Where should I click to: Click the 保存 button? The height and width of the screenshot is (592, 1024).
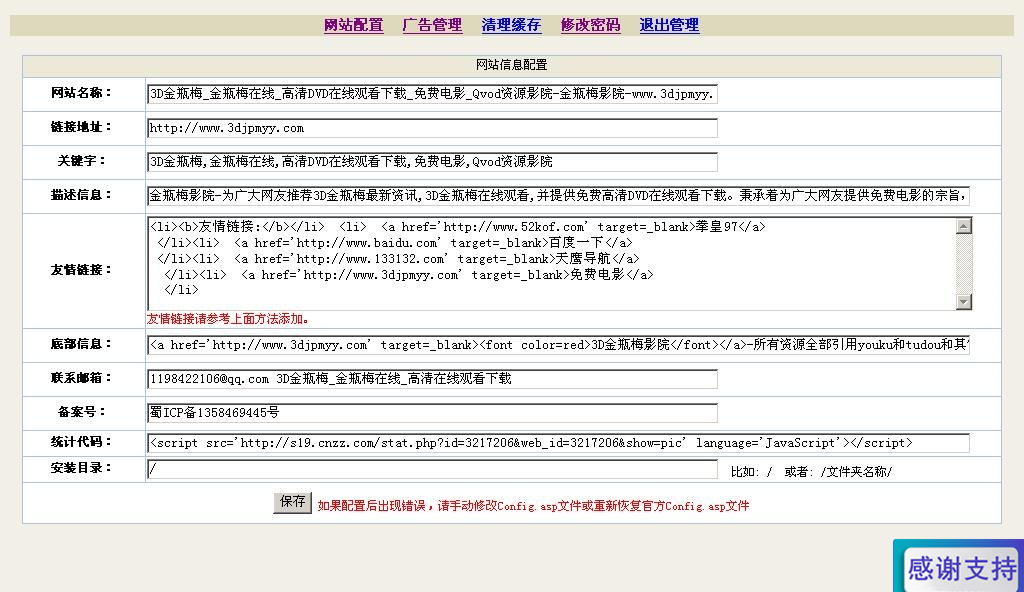click(293, 502)
